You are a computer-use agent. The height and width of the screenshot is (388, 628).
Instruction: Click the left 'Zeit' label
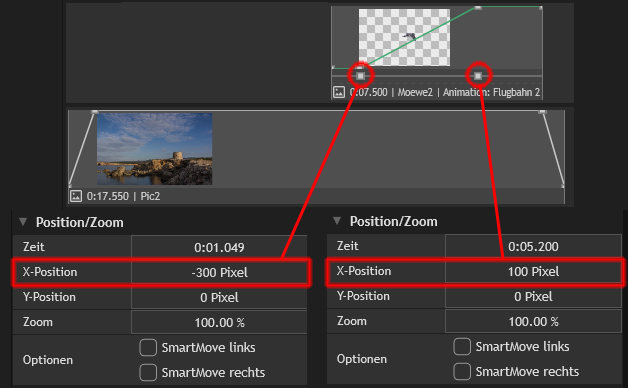pyautogui.click(x=34, y=247)
